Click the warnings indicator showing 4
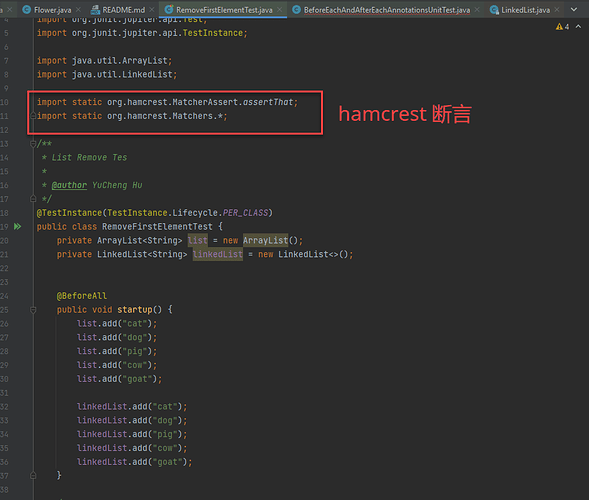The height and width of the screenshot is (500, 589). point(562,27)
